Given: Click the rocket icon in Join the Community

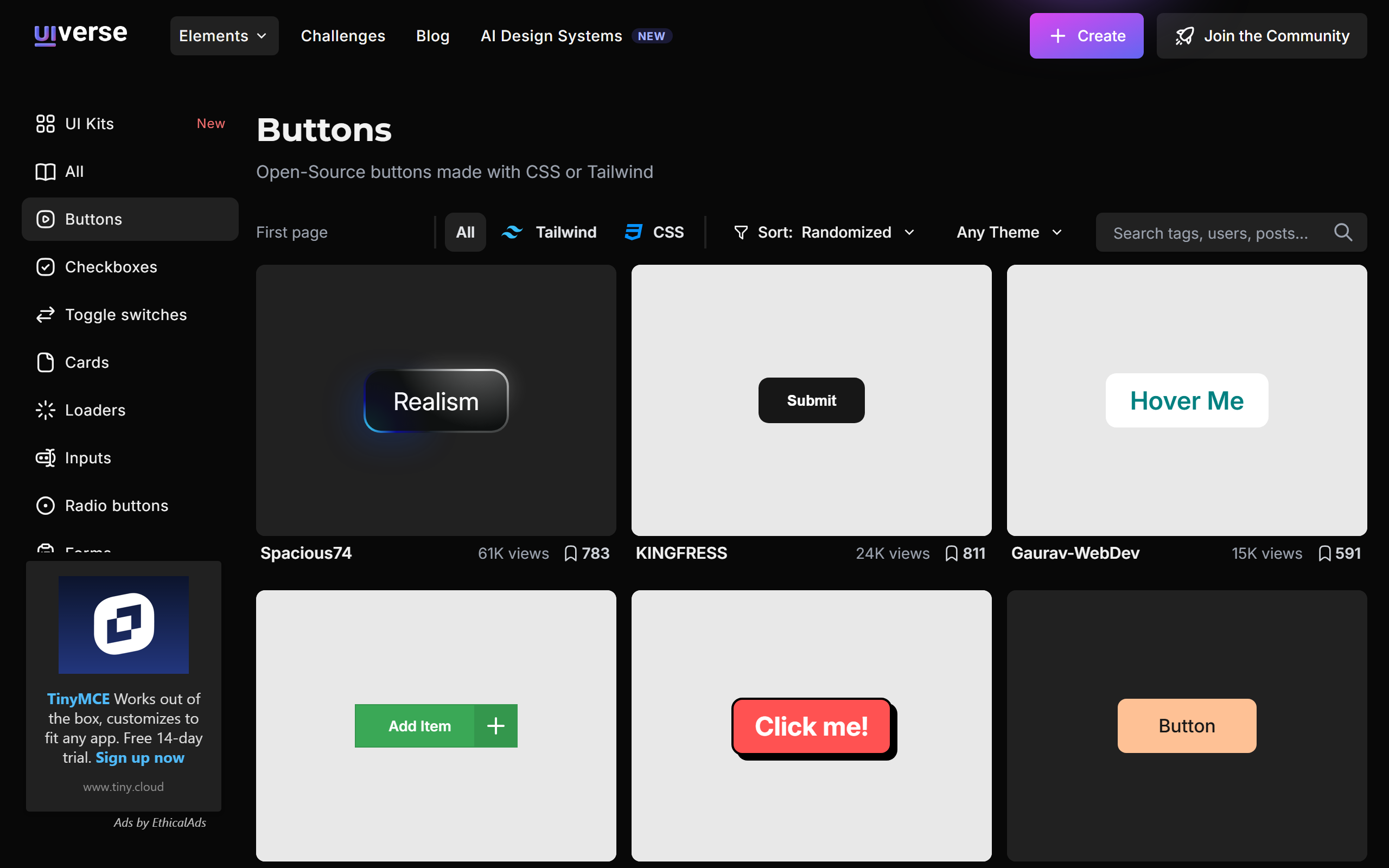Looking at the screenshot, I should (1184, 36).
